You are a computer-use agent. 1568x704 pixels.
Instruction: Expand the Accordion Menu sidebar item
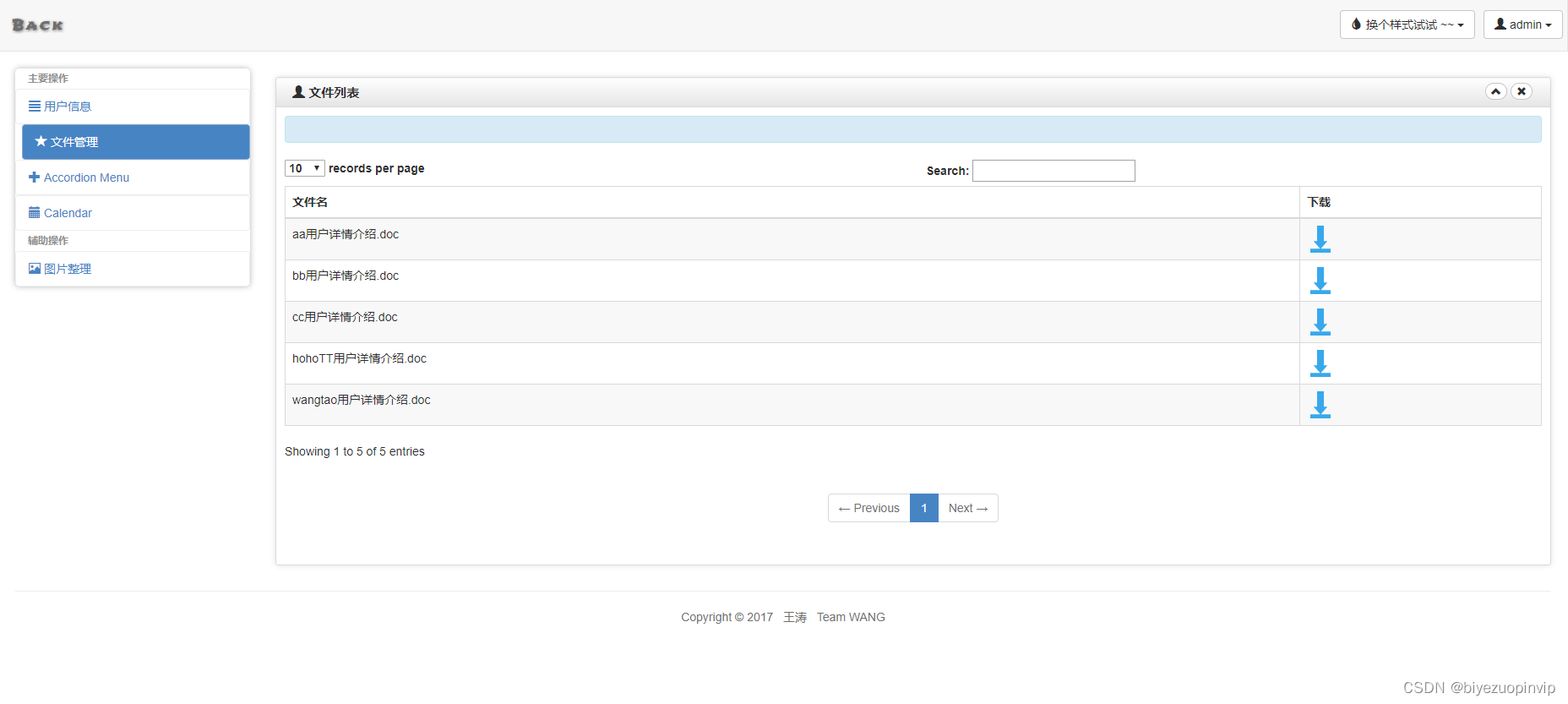(x=86, y=177)
